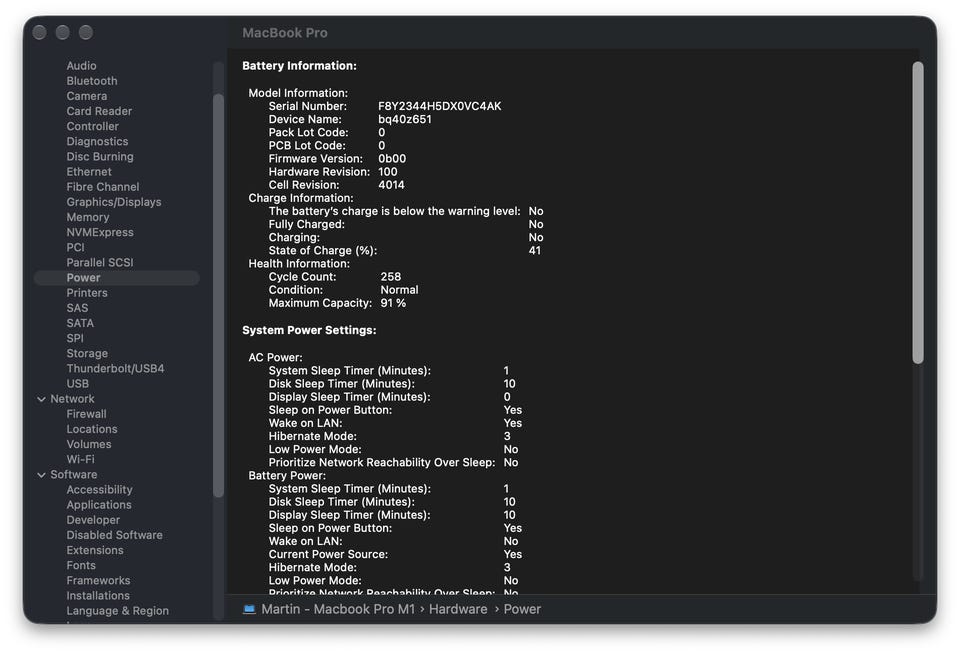960x654 pixels.
Task: Open NVMExpress details
Action: (100, 233)
